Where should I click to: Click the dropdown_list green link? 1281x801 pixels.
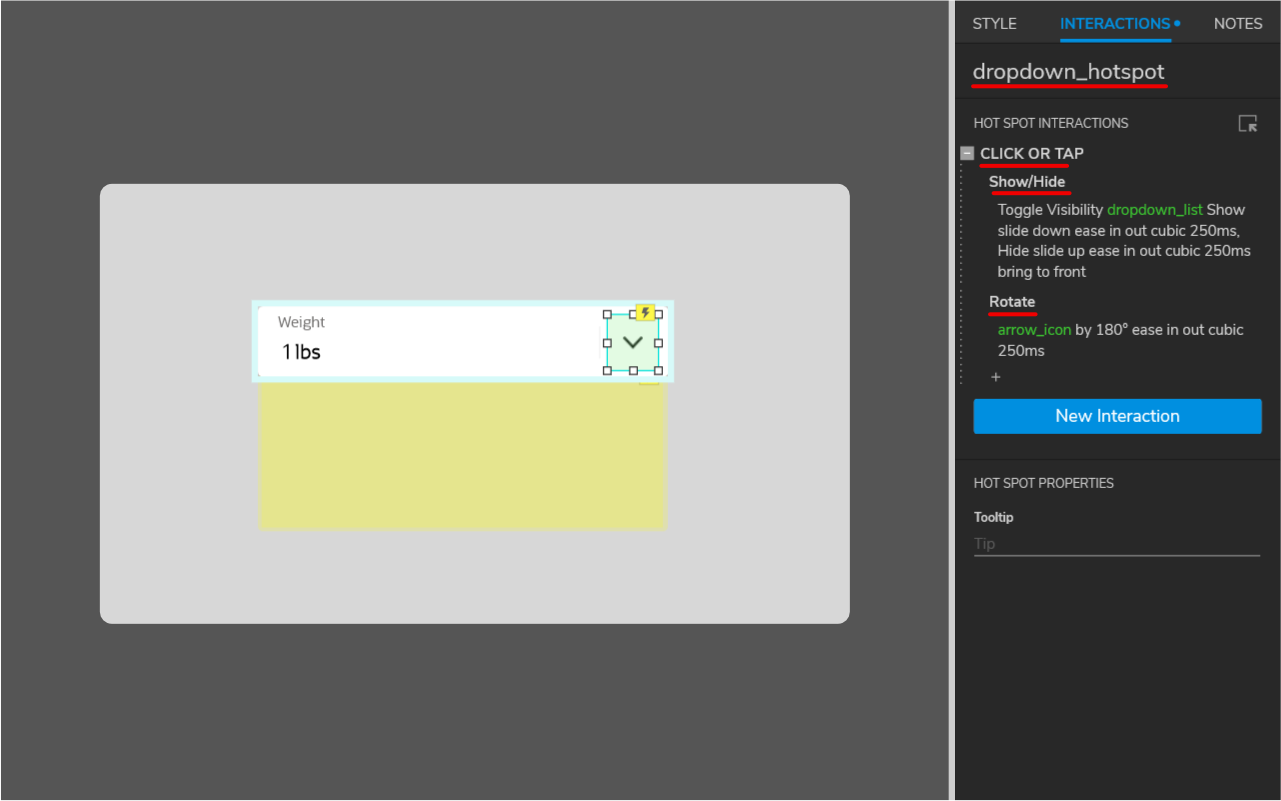1155,209
